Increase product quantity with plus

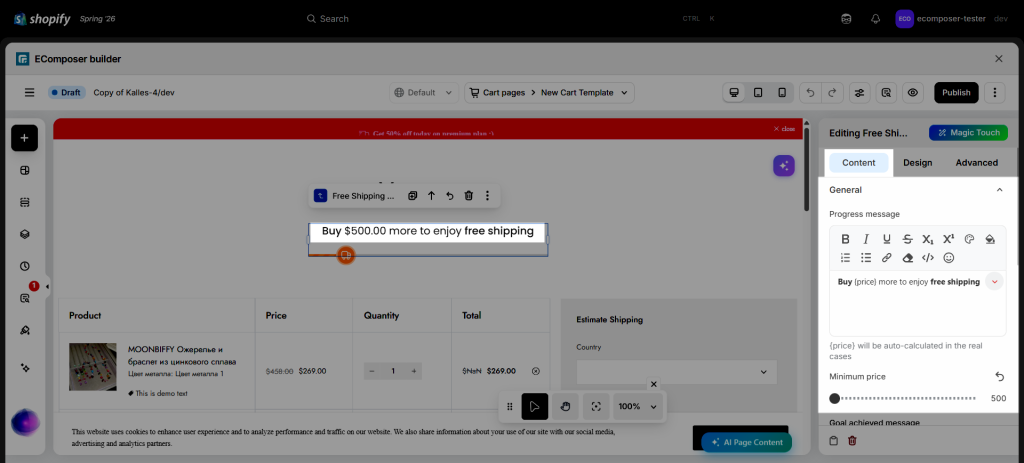pos(413,371)
